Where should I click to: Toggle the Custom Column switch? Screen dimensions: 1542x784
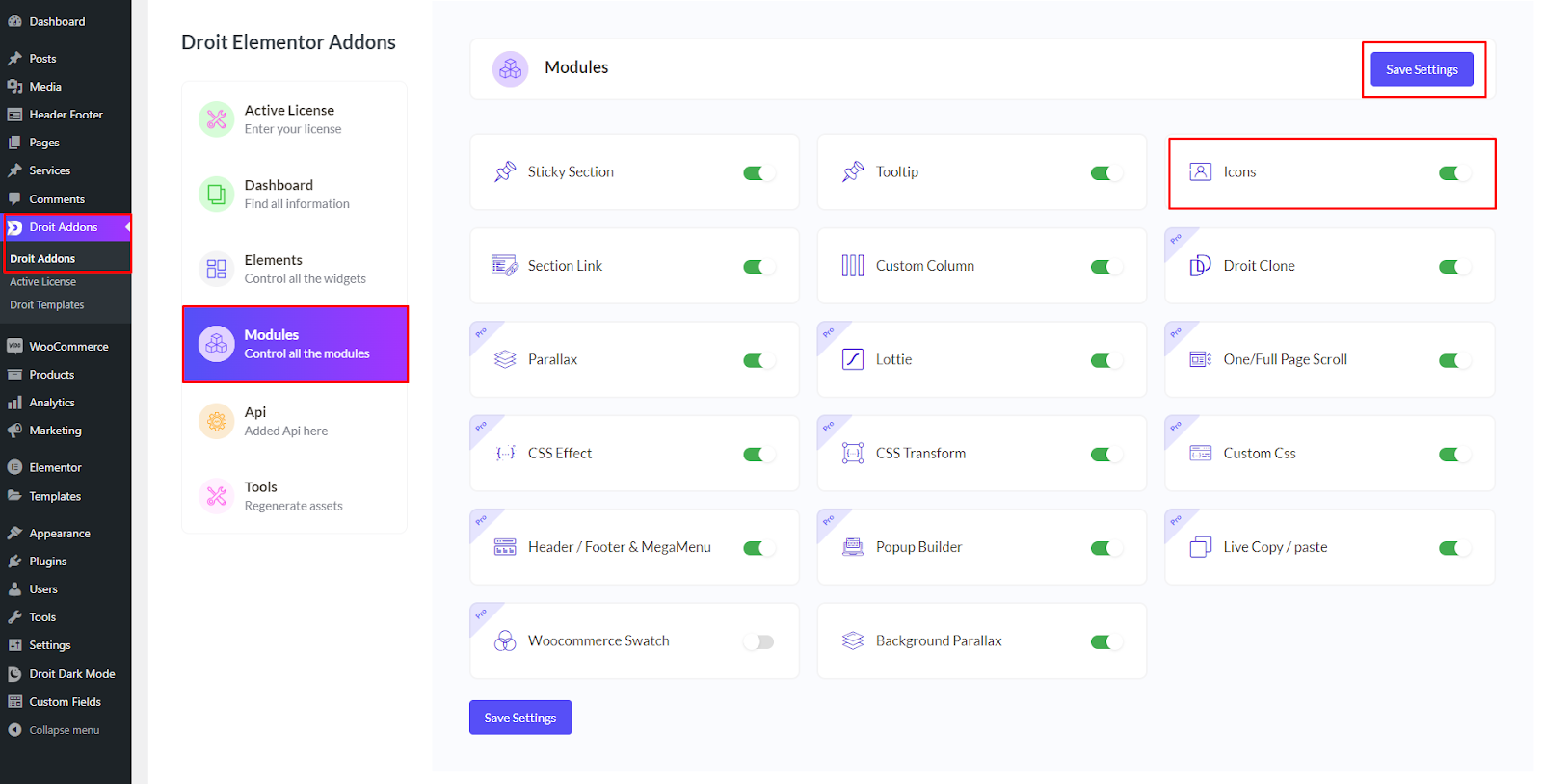(1106, 267)
